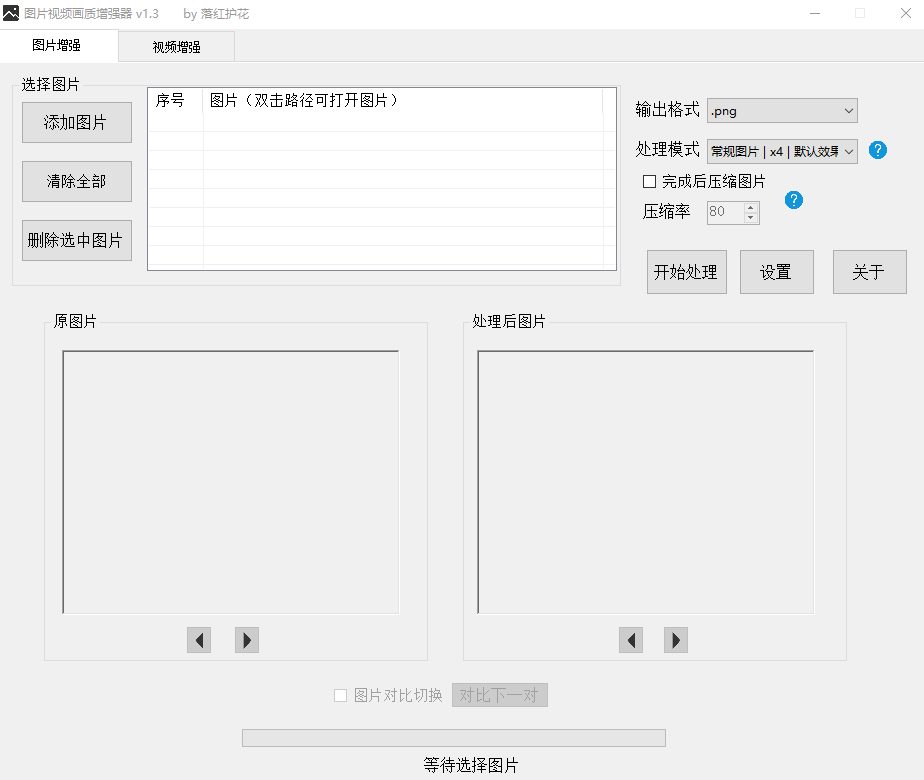
Task: Click the 压缩率 value field showing 80
Action: [725, 212]
